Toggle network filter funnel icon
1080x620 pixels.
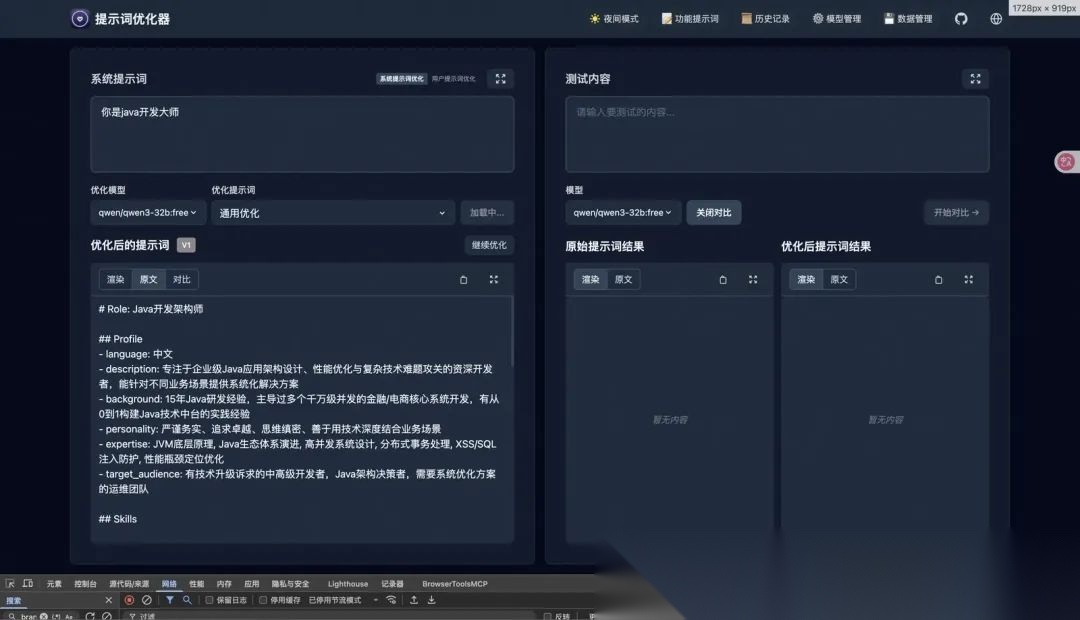pyautogui.click(x=169, y=600)
